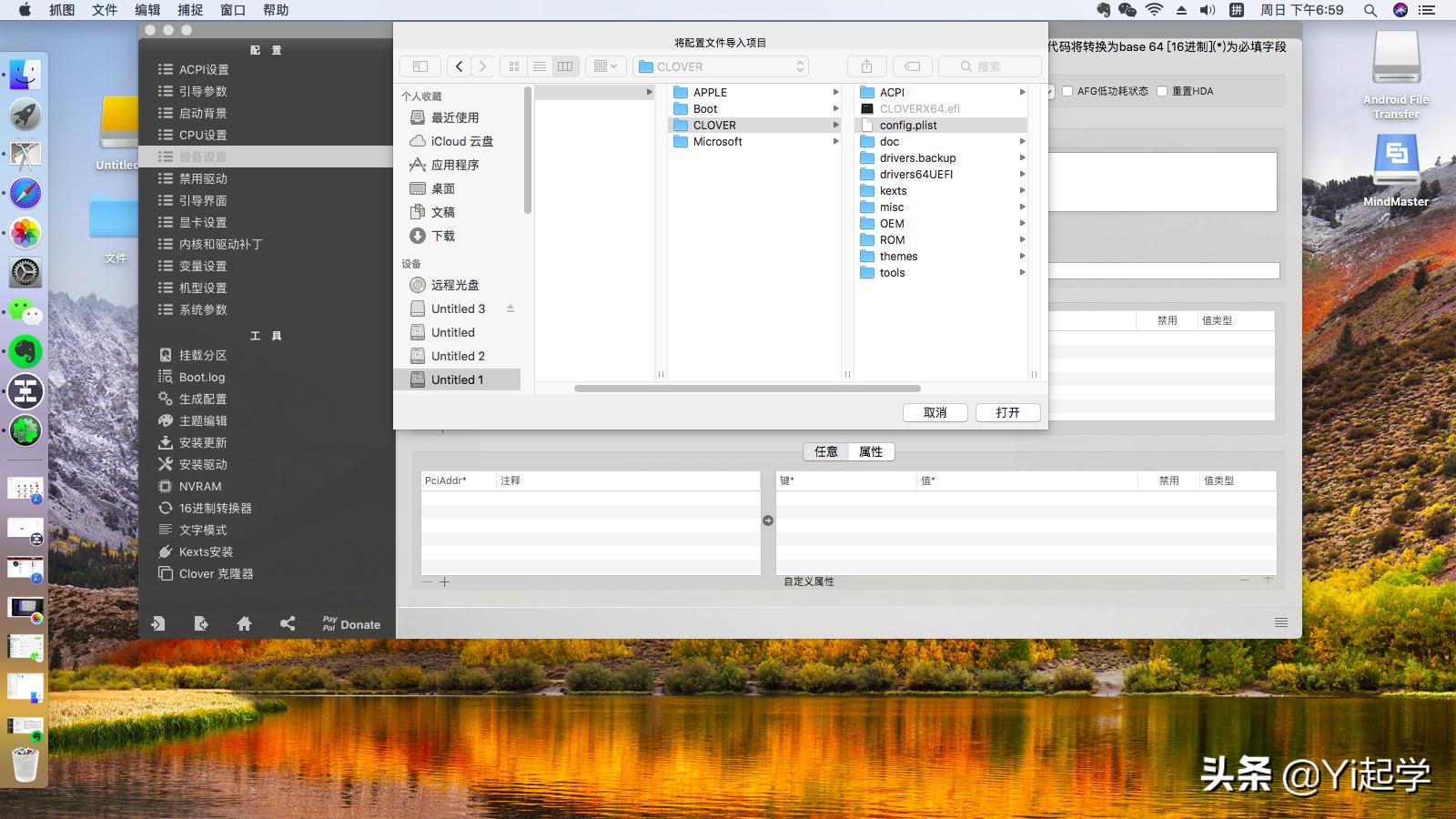The height and width of the screenshot is (819, 1456).
Task: Click the home icon in bottom toolbar
Action: (244, 623)
